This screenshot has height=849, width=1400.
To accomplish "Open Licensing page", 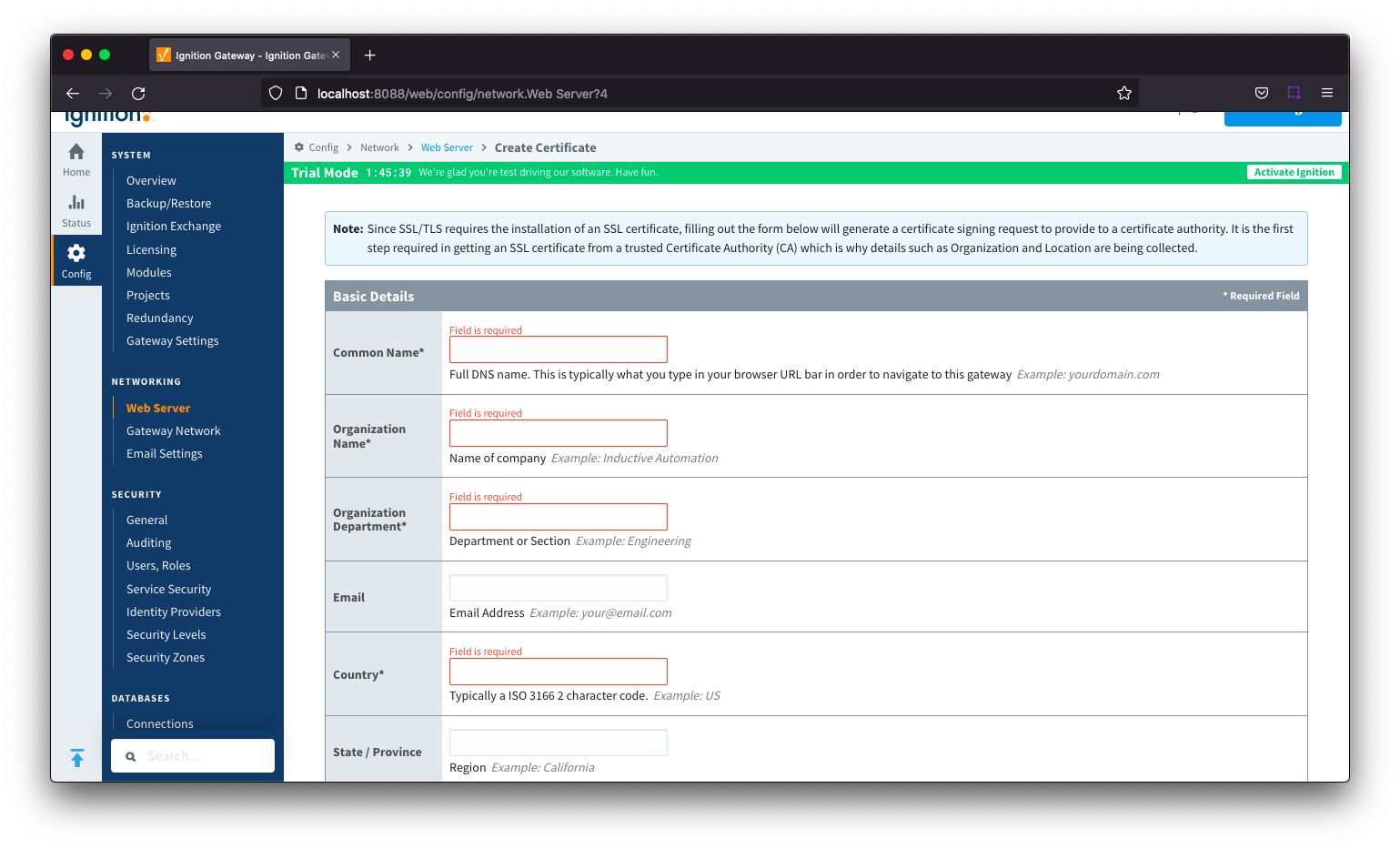I will point(151,249).
